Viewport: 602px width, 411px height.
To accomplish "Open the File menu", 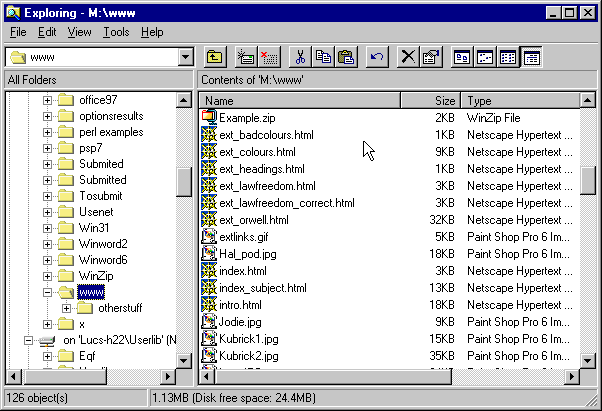I will [18, 32].
